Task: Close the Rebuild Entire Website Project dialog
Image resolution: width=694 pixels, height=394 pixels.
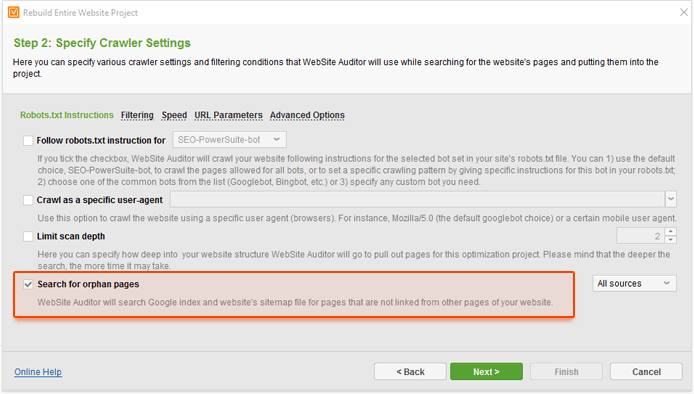Action: (684, 12)
